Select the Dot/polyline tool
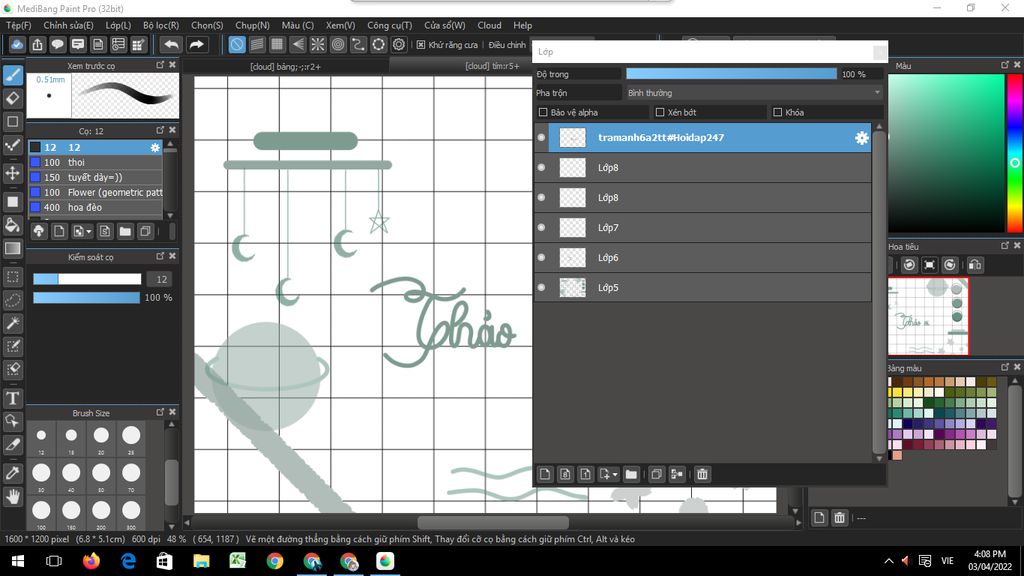Image resolution: width=1024 pixels, height=576 pixels. 12,146
